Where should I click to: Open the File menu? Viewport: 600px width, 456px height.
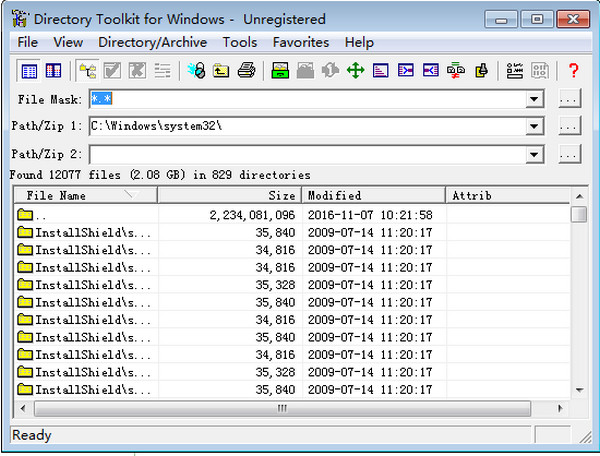pyautogui.click(x=28, y=42)
